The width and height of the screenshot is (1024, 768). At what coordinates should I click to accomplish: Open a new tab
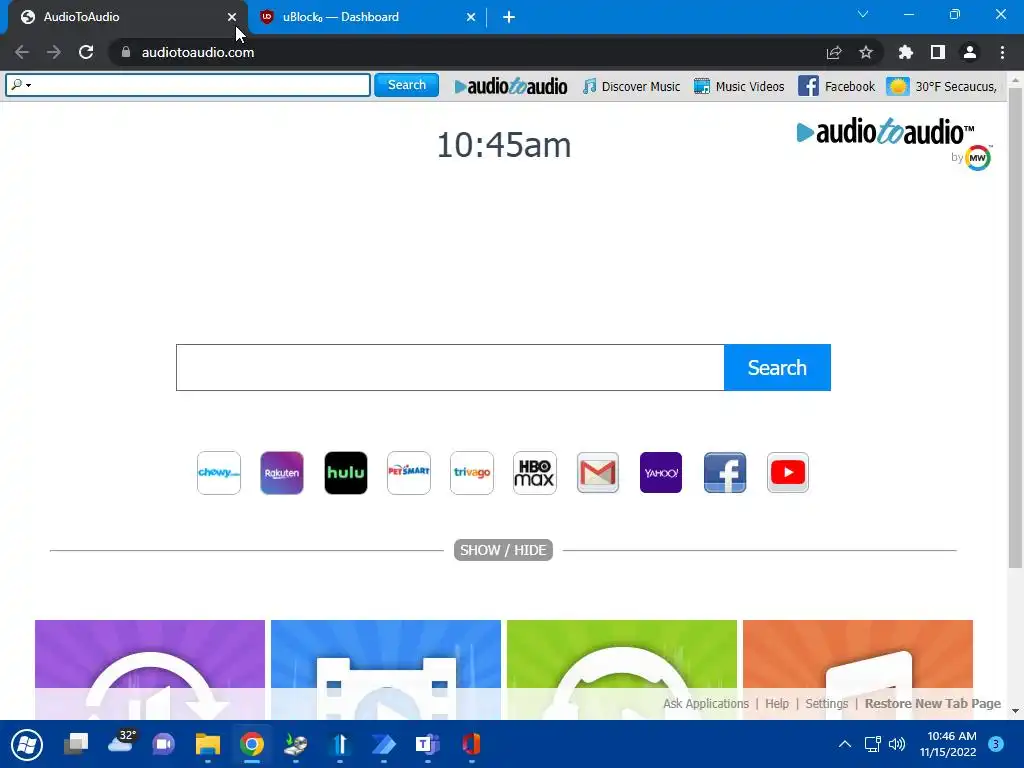coord(509,17)
